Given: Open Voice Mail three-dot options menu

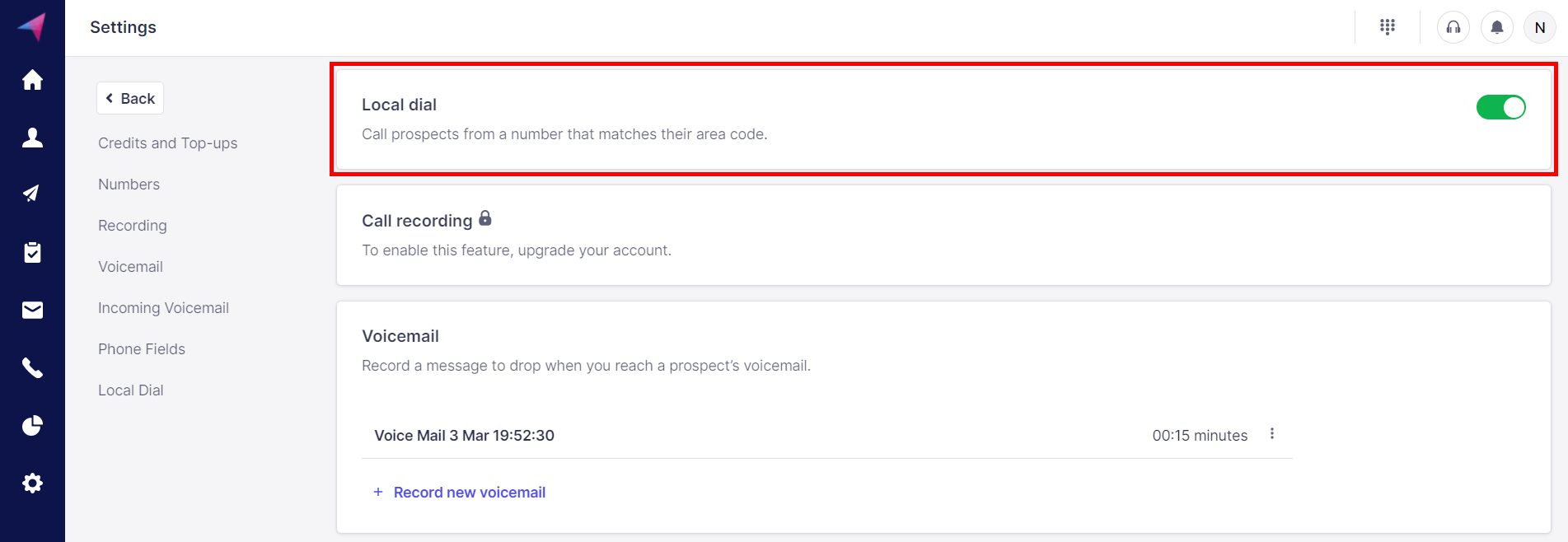Looking at the screenshot, I should pos(1272,434).
